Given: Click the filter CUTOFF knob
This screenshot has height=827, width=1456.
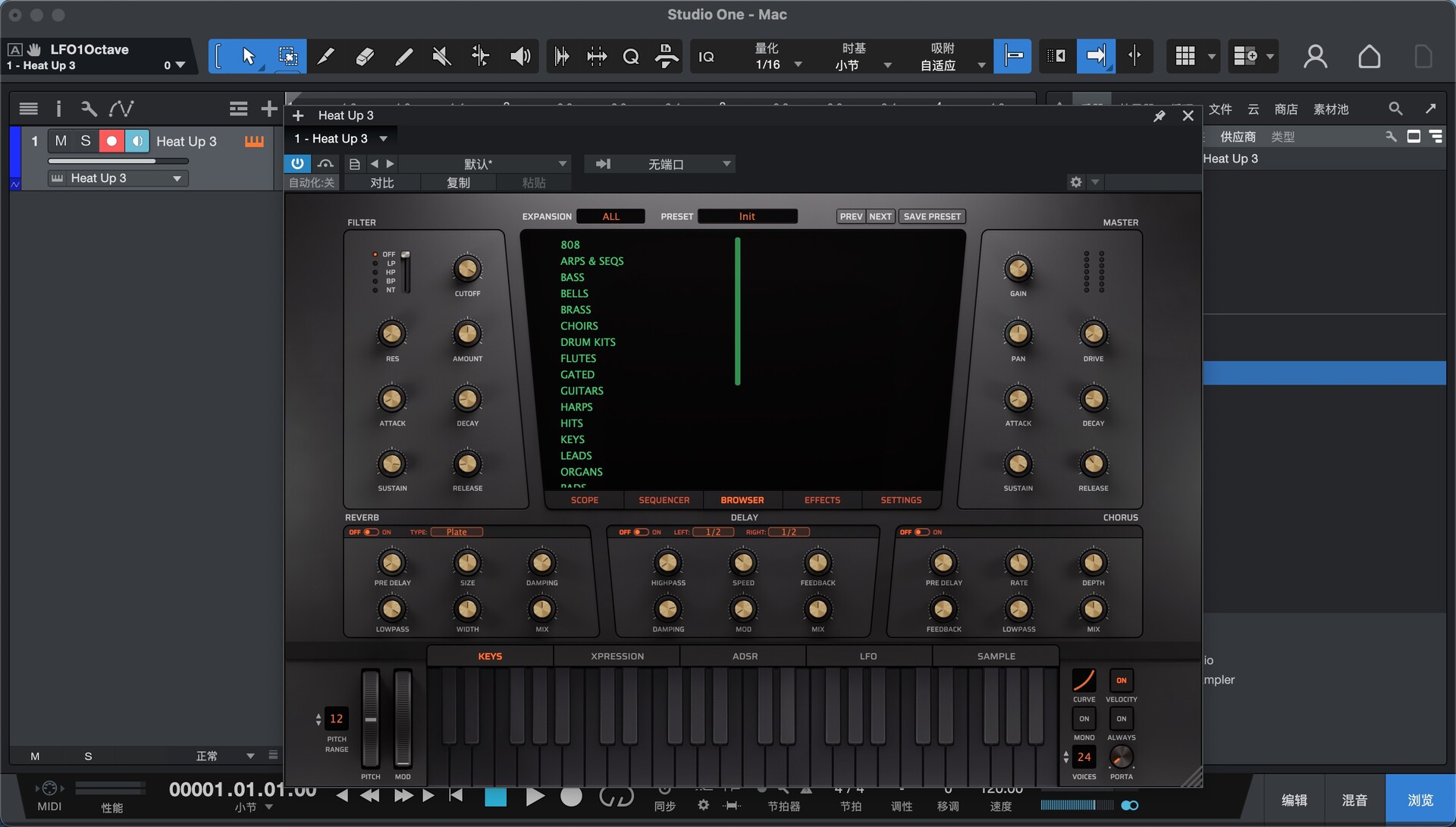Looking at the screenshot, I should [467, 269].
